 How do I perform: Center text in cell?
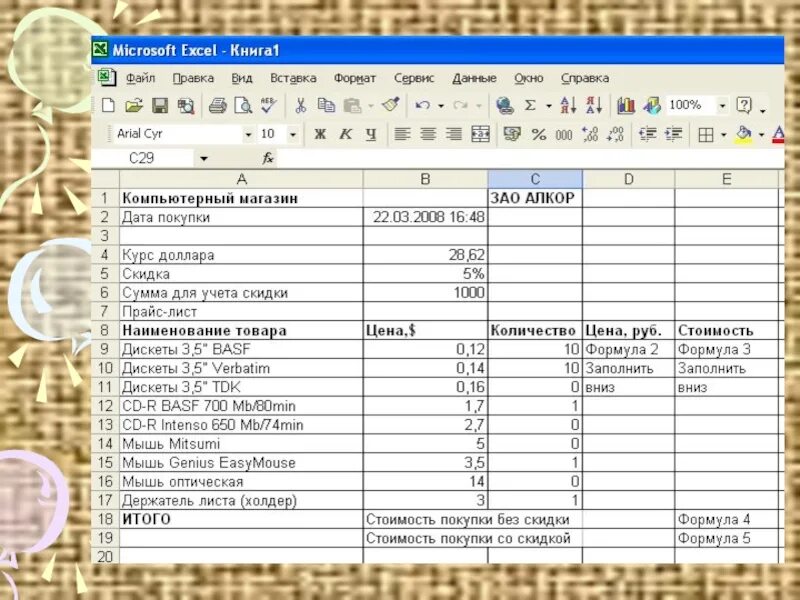tap(428, 134)
